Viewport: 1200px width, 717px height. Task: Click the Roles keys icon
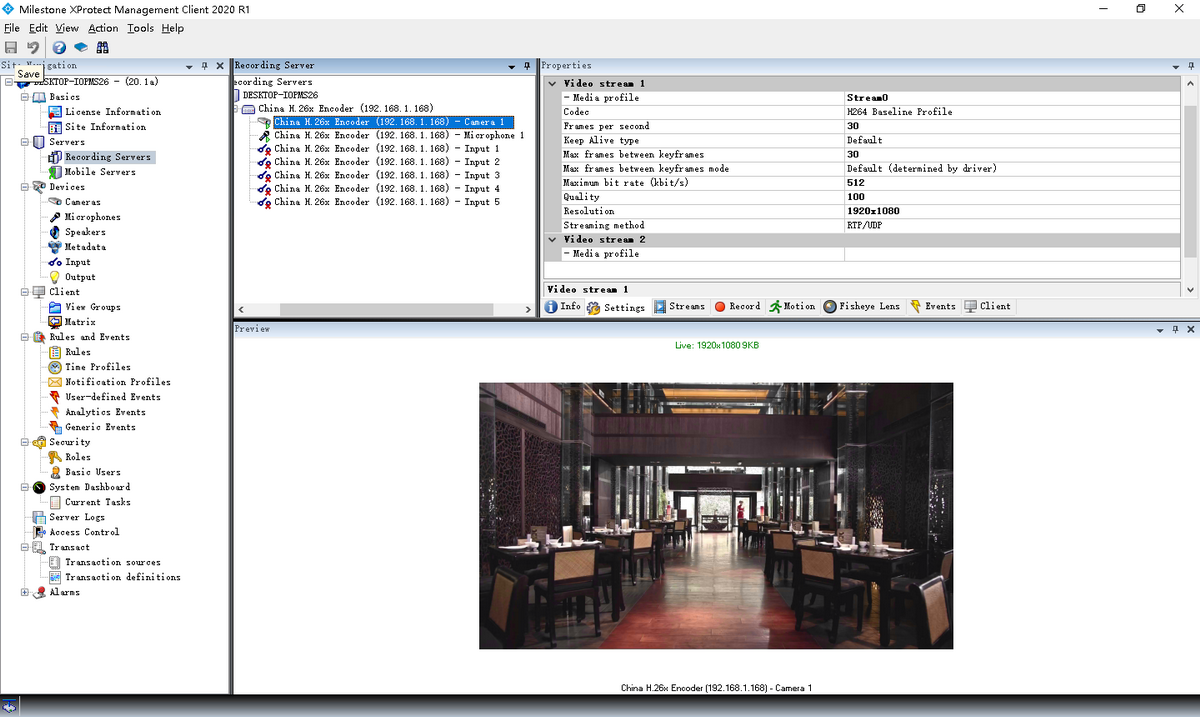56,457
